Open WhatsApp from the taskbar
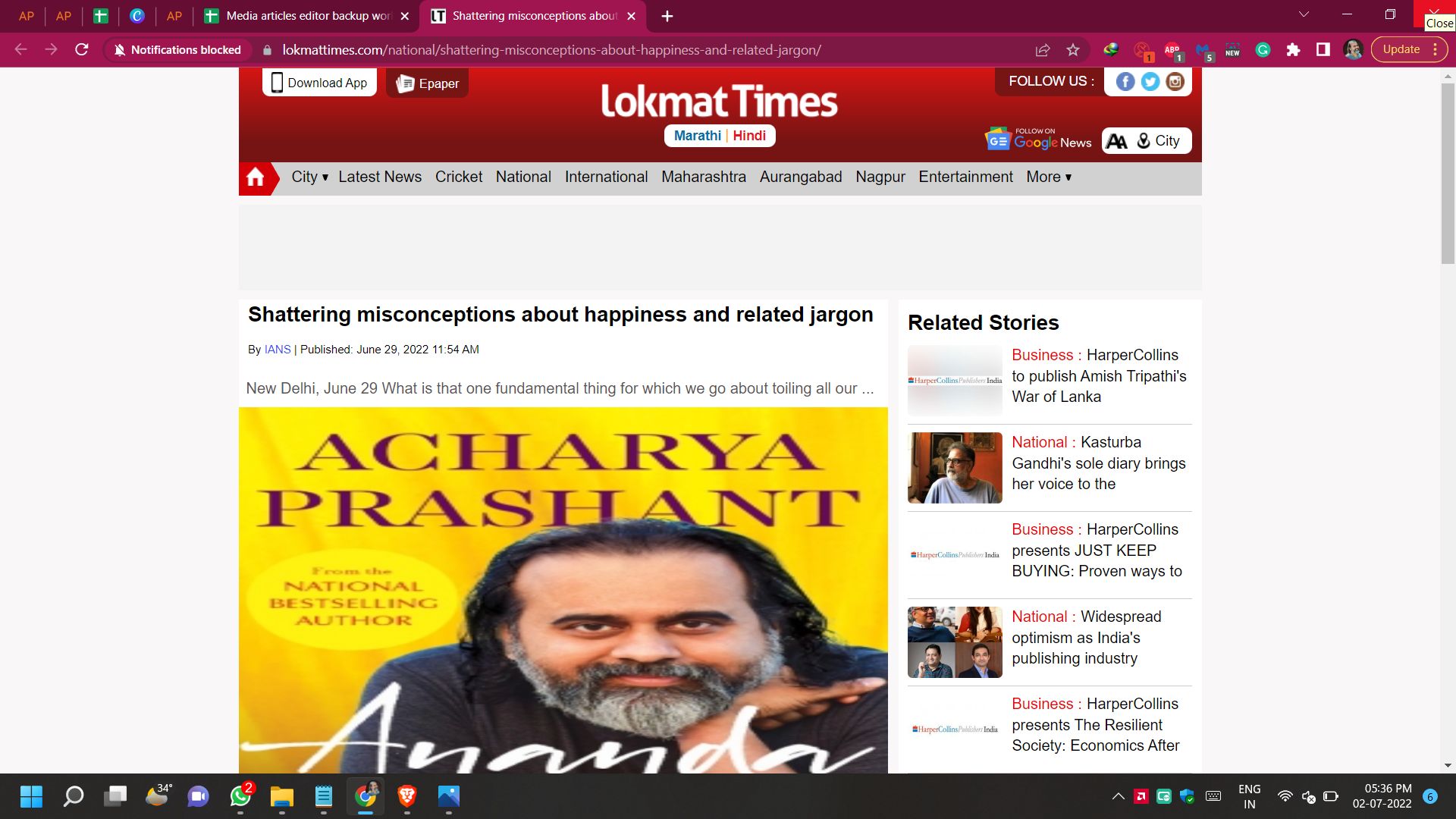 pos(240,796)
